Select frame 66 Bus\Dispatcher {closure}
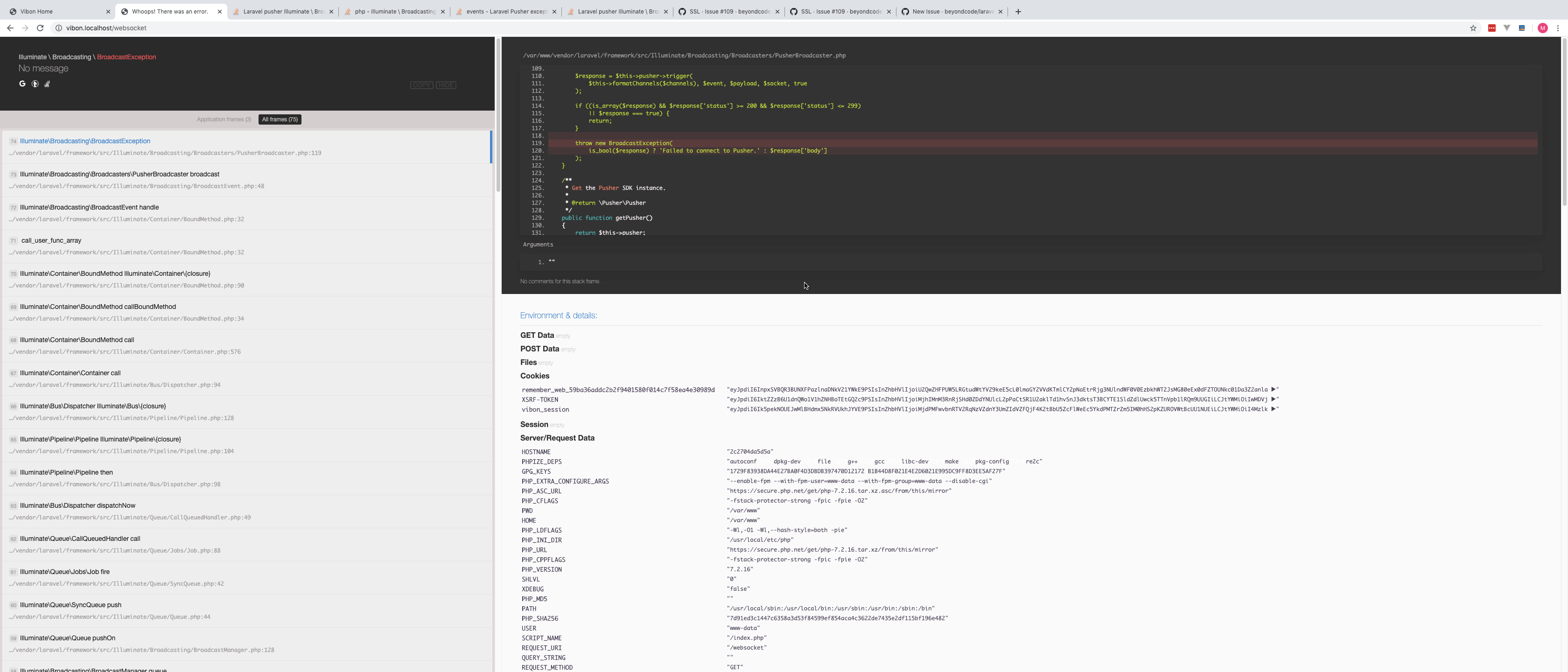1568x672 pixels. pyautogui.click(x=246, y=412)
